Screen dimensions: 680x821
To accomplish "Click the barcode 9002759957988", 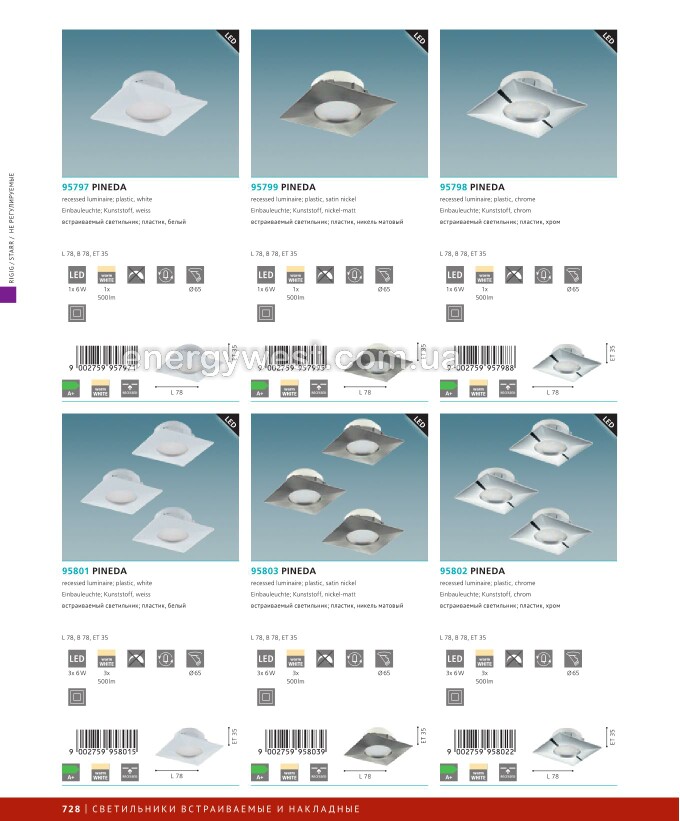I will pos(484,359).
